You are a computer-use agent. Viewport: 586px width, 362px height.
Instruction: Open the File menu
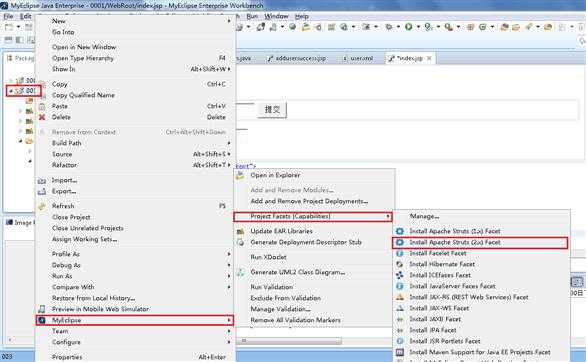(8, 16)
